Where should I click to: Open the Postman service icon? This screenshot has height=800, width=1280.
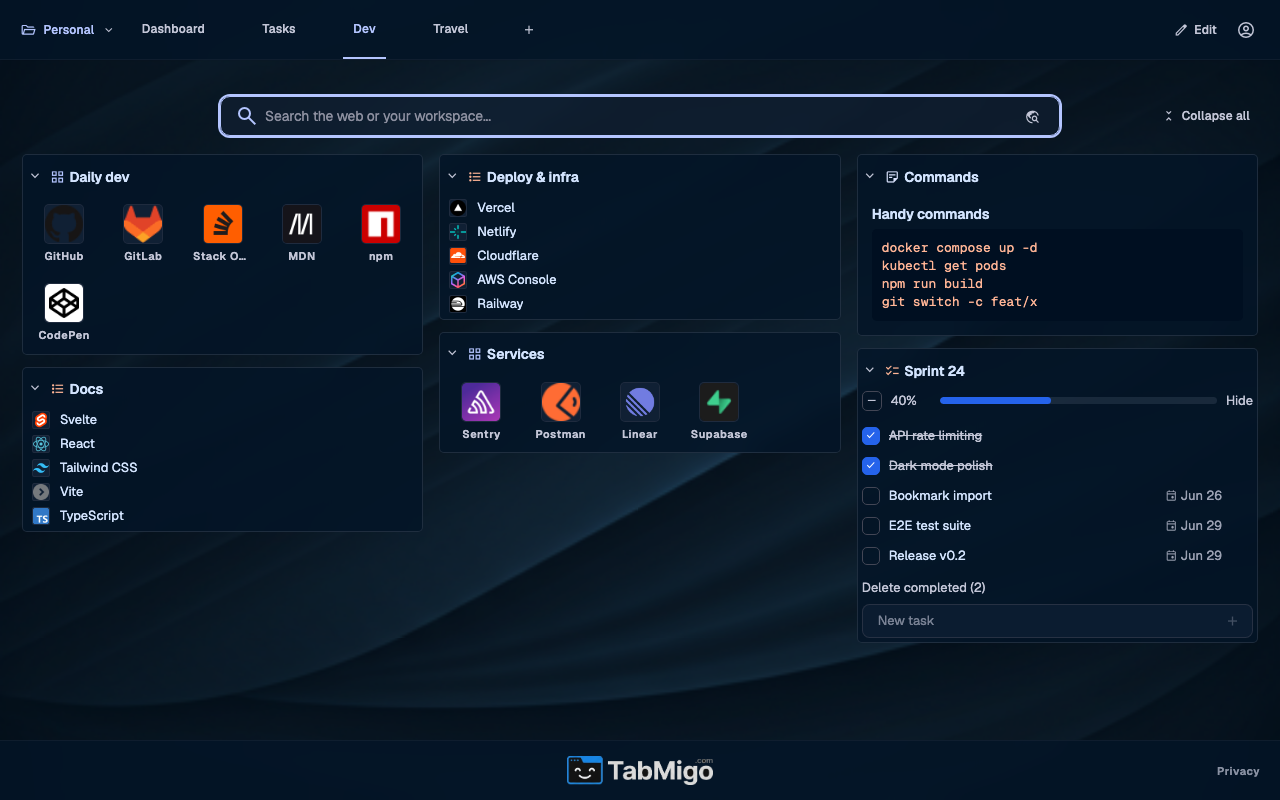pyautogui.click(x=560, y=402)
